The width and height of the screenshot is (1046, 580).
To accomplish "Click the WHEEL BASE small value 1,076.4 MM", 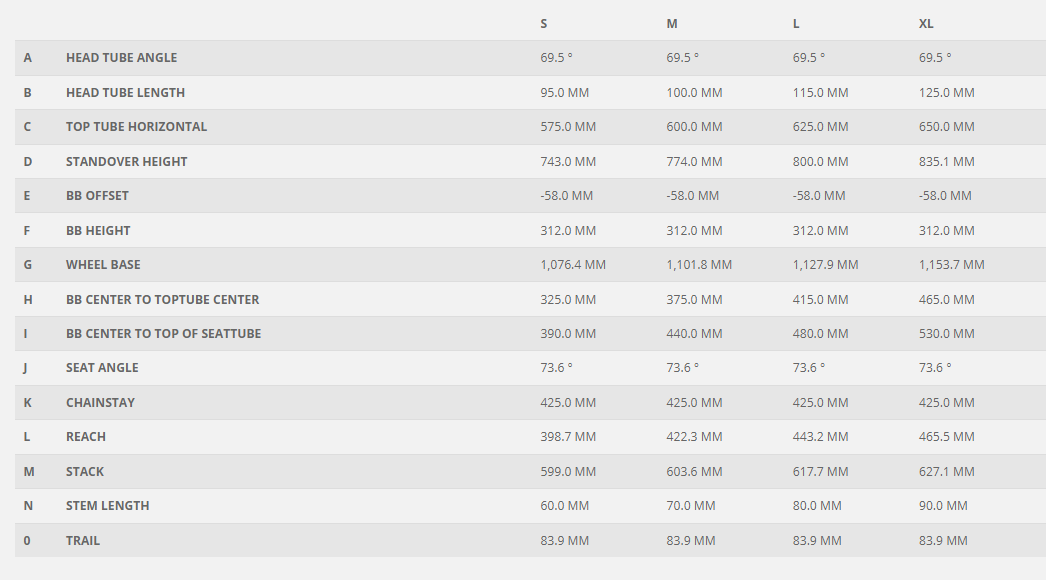I will (x=573, y=265).
